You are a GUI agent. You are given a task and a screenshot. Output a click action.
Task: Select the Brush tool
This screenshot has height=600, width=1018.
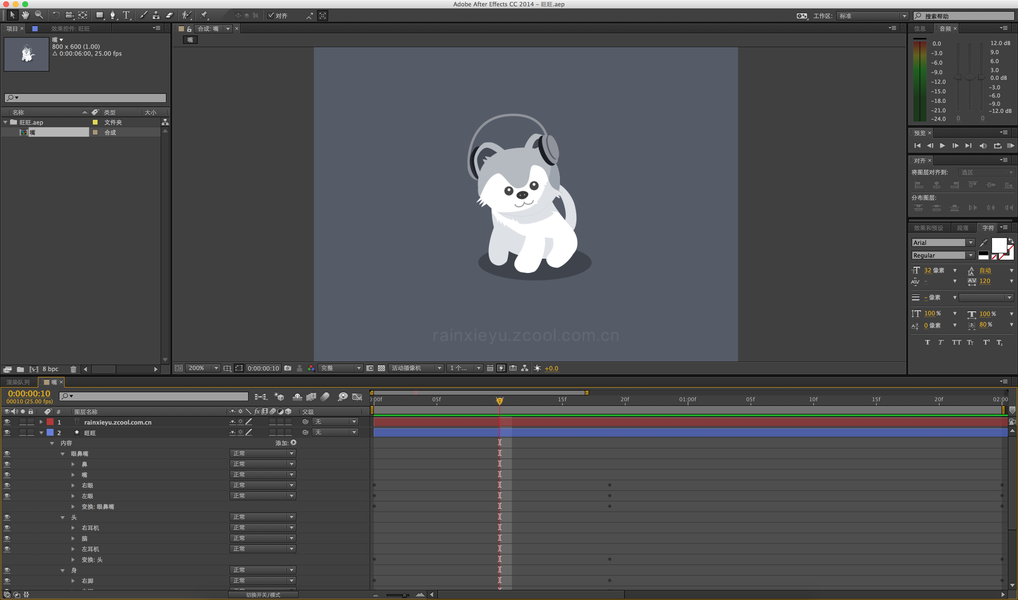point(143,16)
